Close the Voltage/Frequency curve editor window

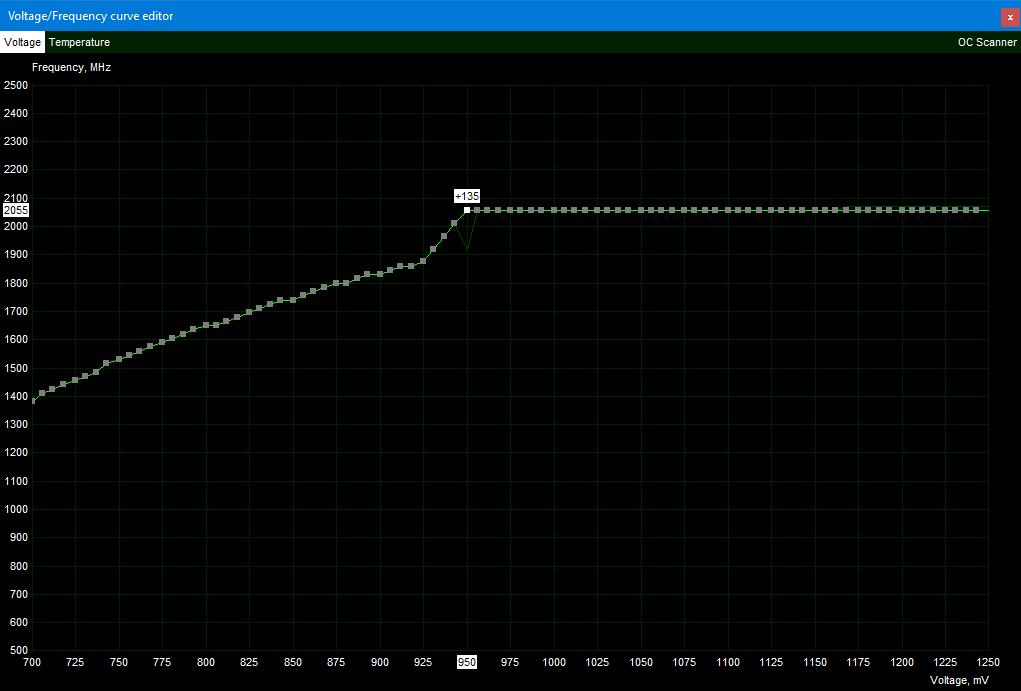pyautogui.click(x=1010, y=17)
